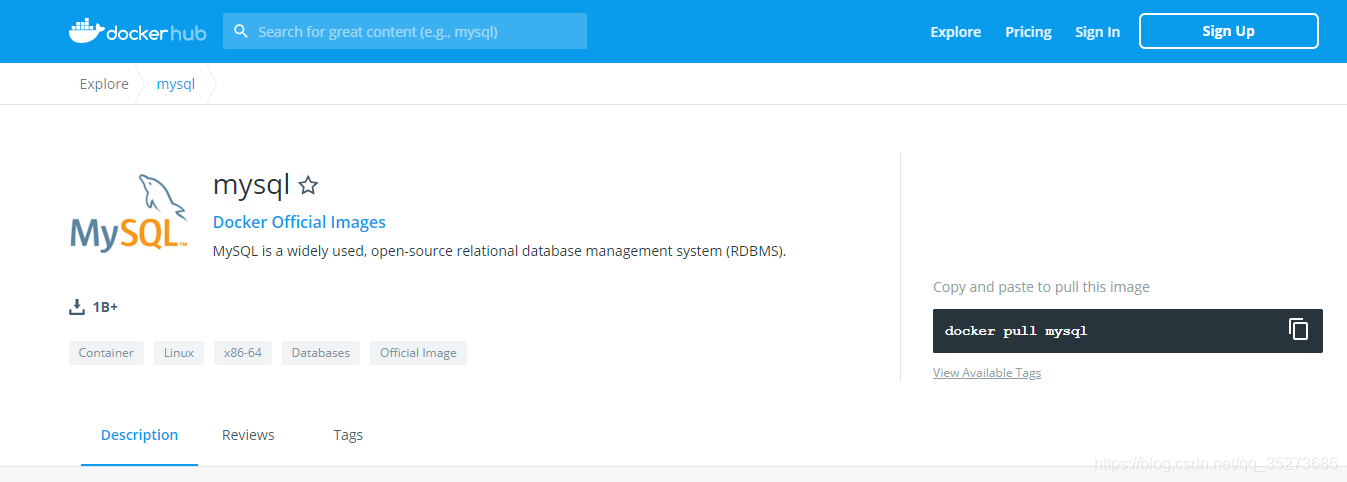Switch to the Tags tab
Viewport: 1347px width, 482px height.
tap(348, 435)
